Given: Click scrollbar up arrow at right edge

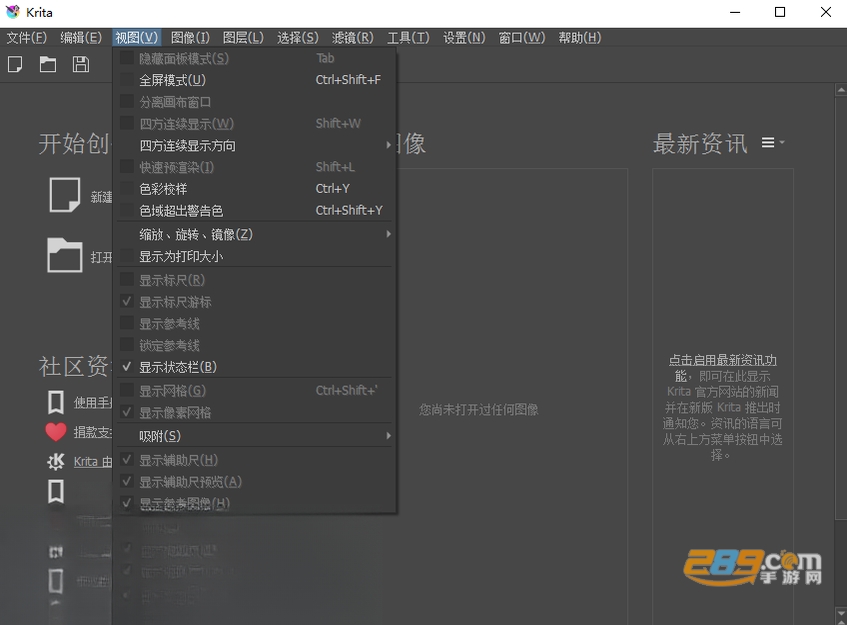Looking at the screenshot, I should click(x=841, y=90).
